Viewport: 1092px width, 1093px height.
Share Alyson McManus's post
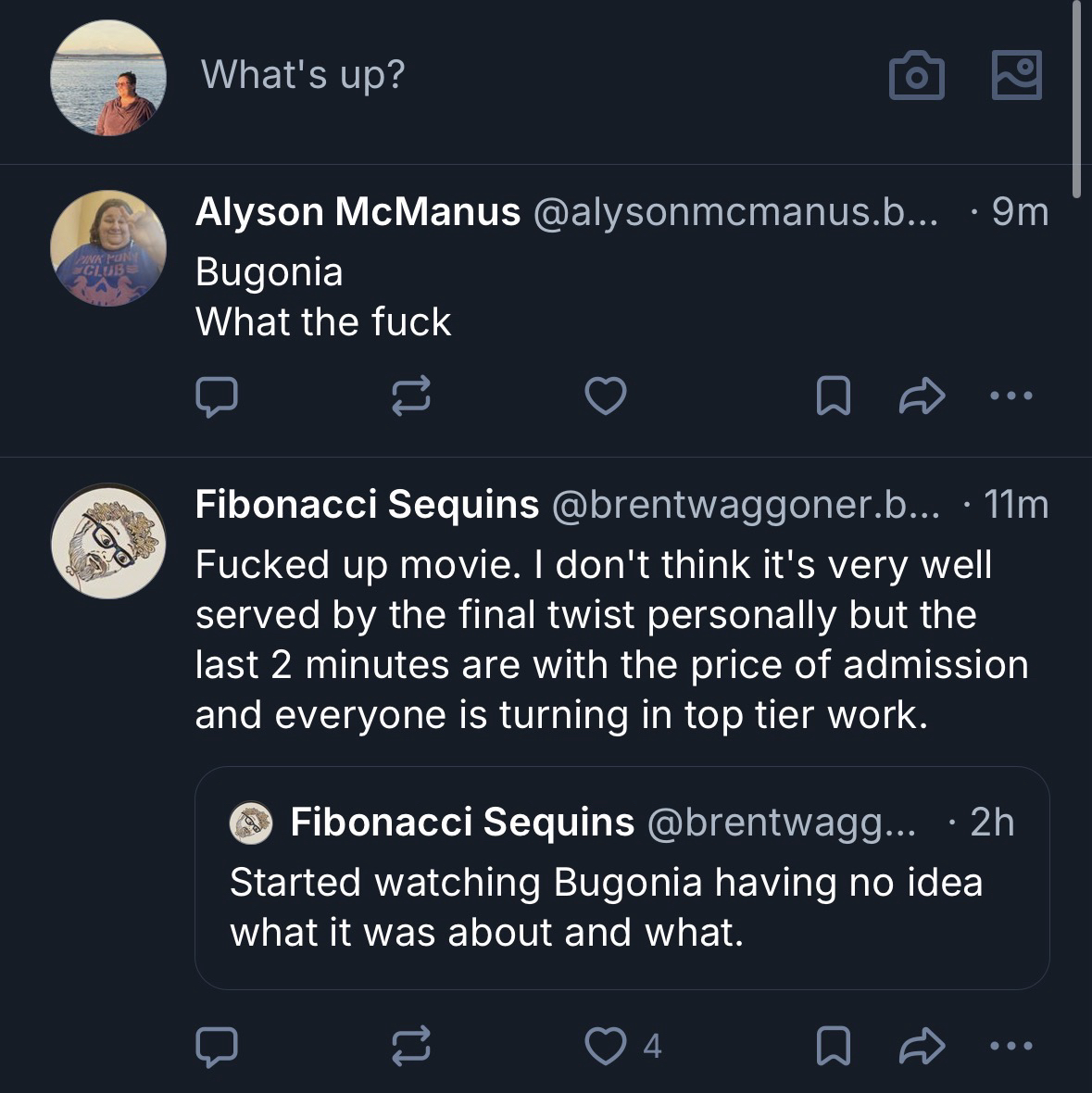tap(922, 396)
